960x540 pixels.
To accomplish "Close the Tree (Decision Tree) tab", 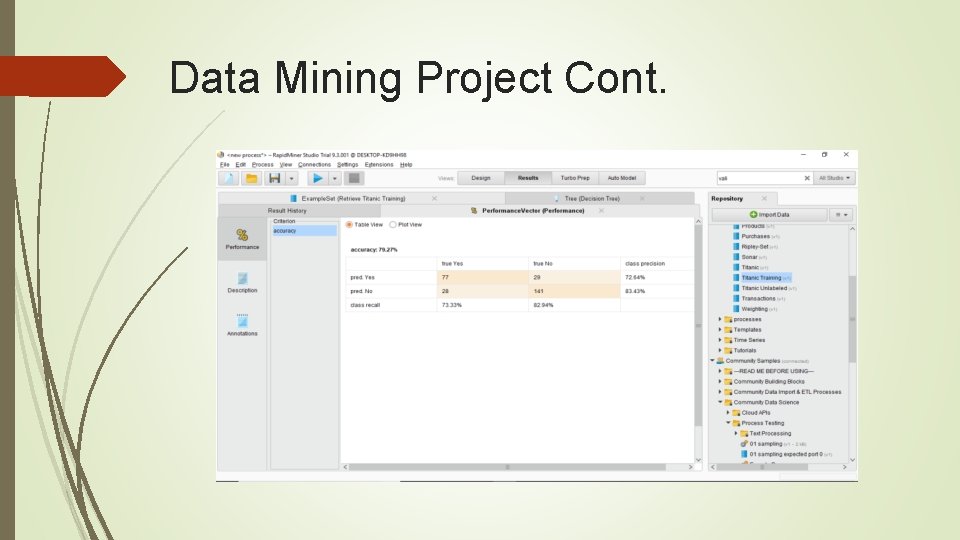I will [642, 198].
